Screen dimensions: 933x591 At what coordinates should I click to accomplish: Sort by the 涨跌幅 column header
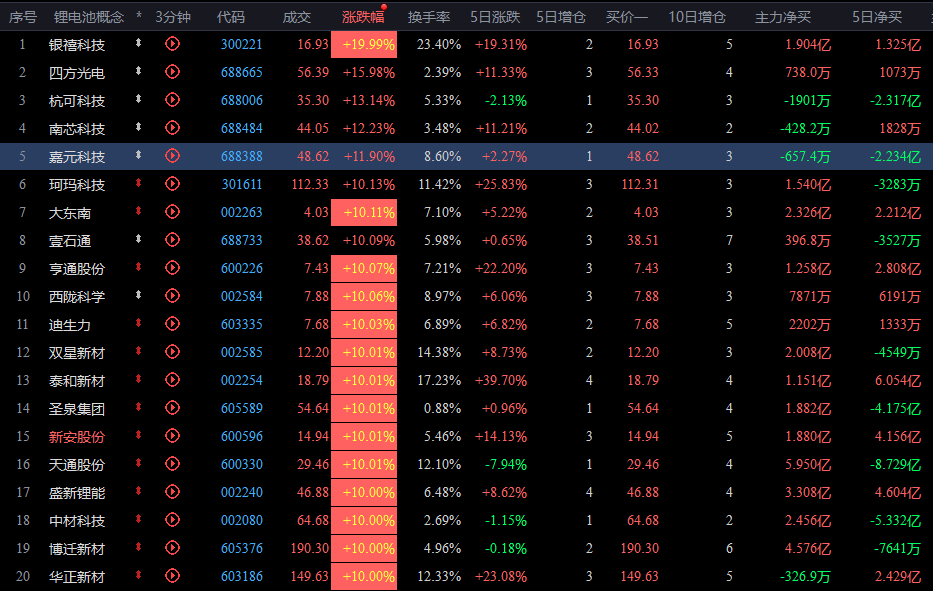pos(363,17)
